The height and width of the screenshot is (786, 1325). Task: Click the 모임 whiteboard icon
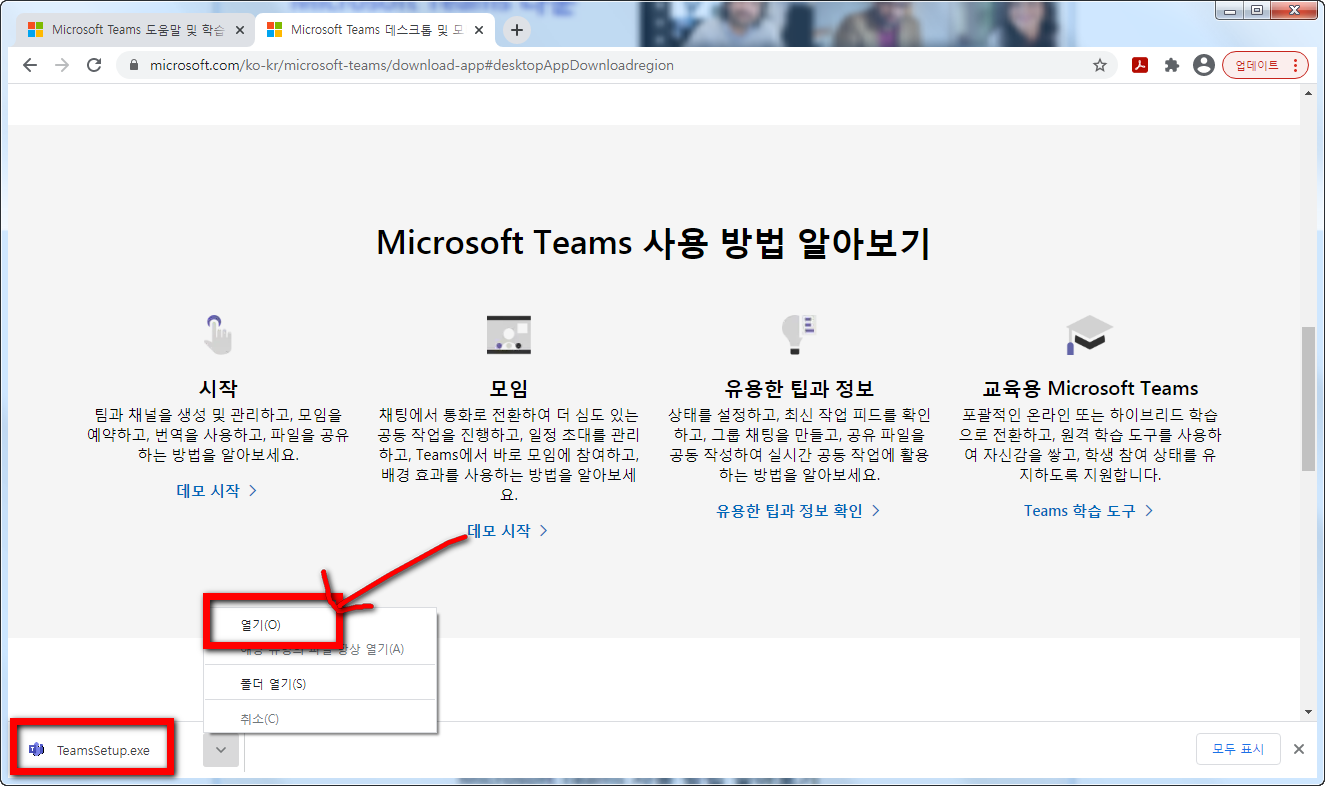pos(509,335)
